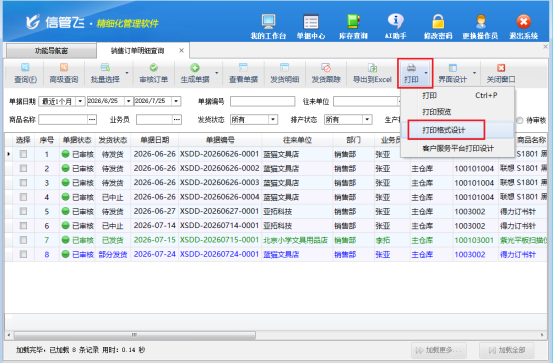This screenshot has width=554, height=364.
Task: Switch to the 功能导航窗 tab
Action: (51, 51)
